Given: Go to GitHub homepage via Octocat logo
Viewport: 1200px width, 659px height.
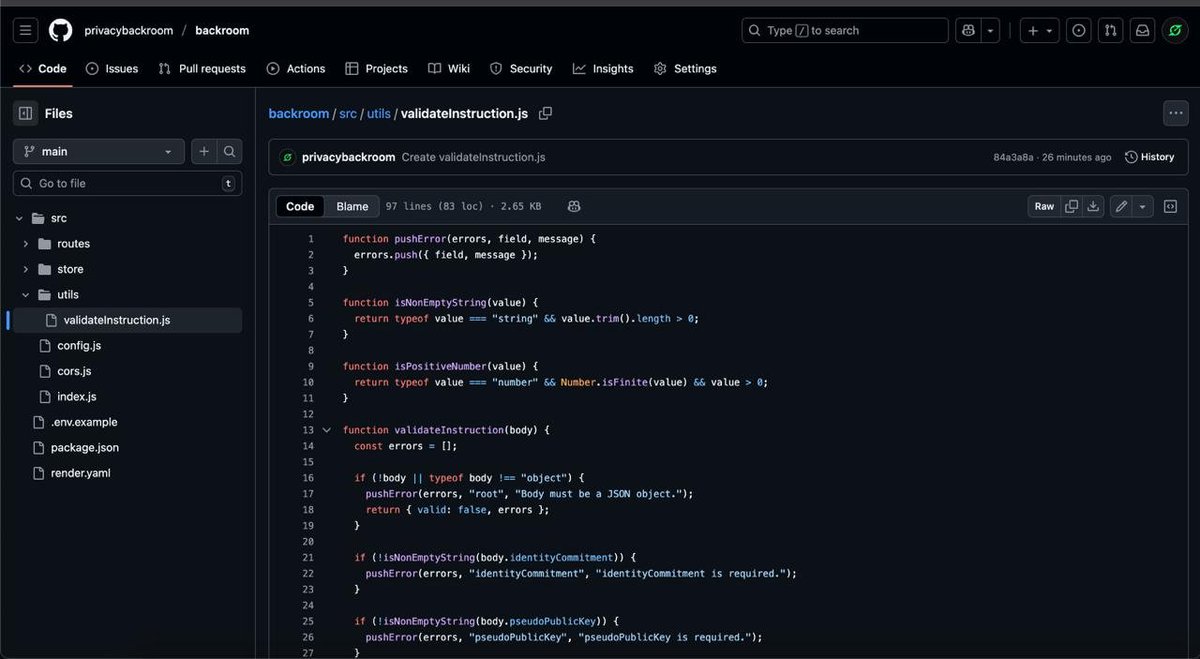Looking at the screenshot, I should [60, 30].
